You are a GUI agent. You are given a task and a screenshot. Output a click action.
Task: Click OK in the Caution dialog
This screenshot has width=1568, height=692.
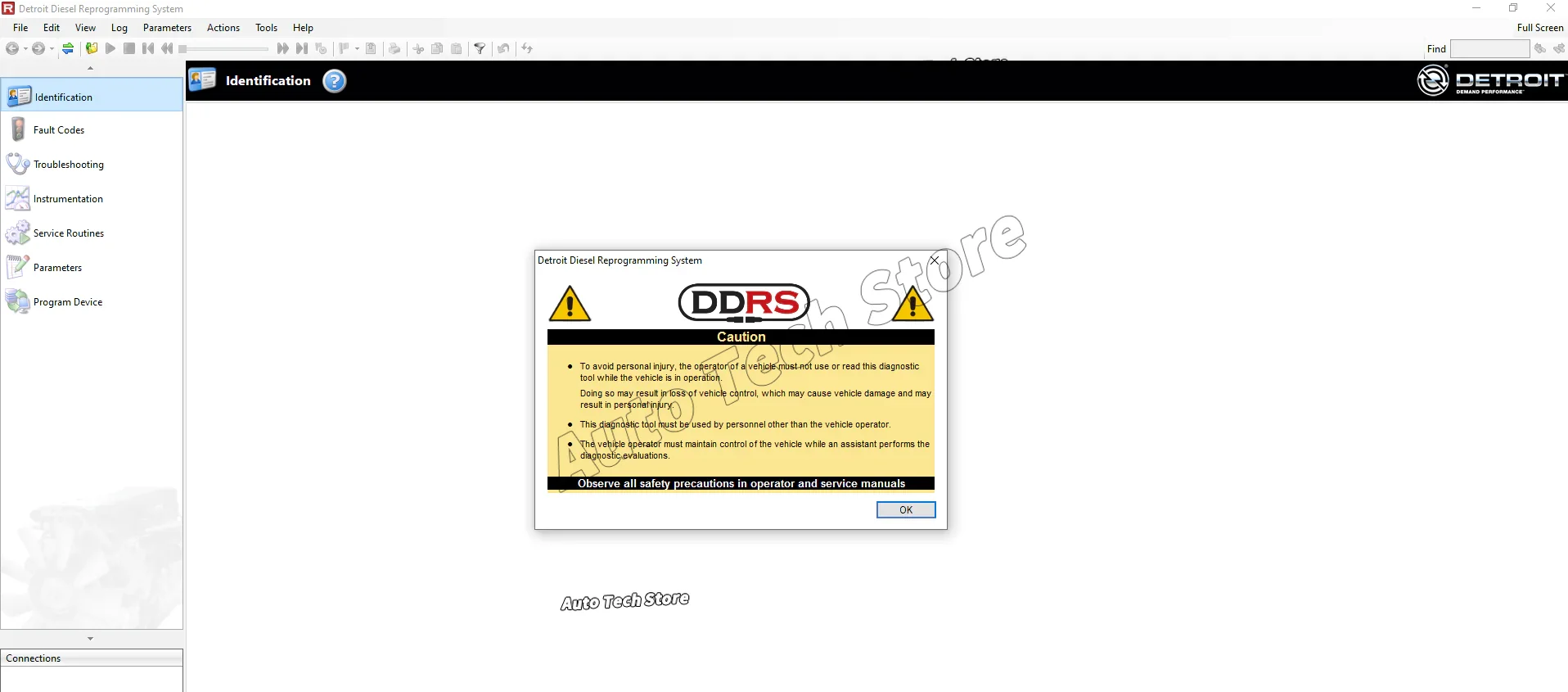click(x=906, y=509)
